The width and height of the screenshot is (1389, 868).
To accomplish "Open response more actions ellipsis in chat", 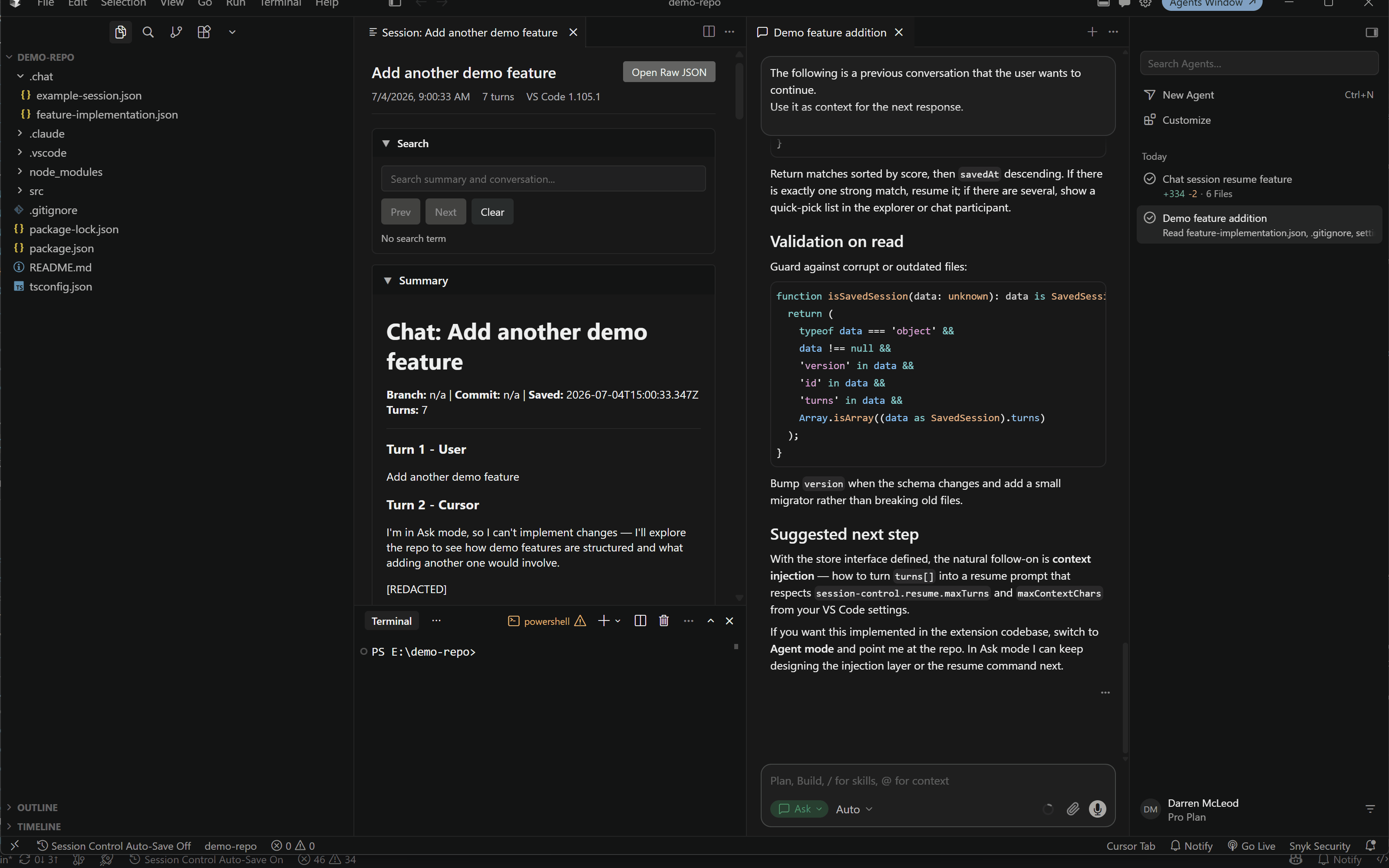I will tap(1105, 692).
